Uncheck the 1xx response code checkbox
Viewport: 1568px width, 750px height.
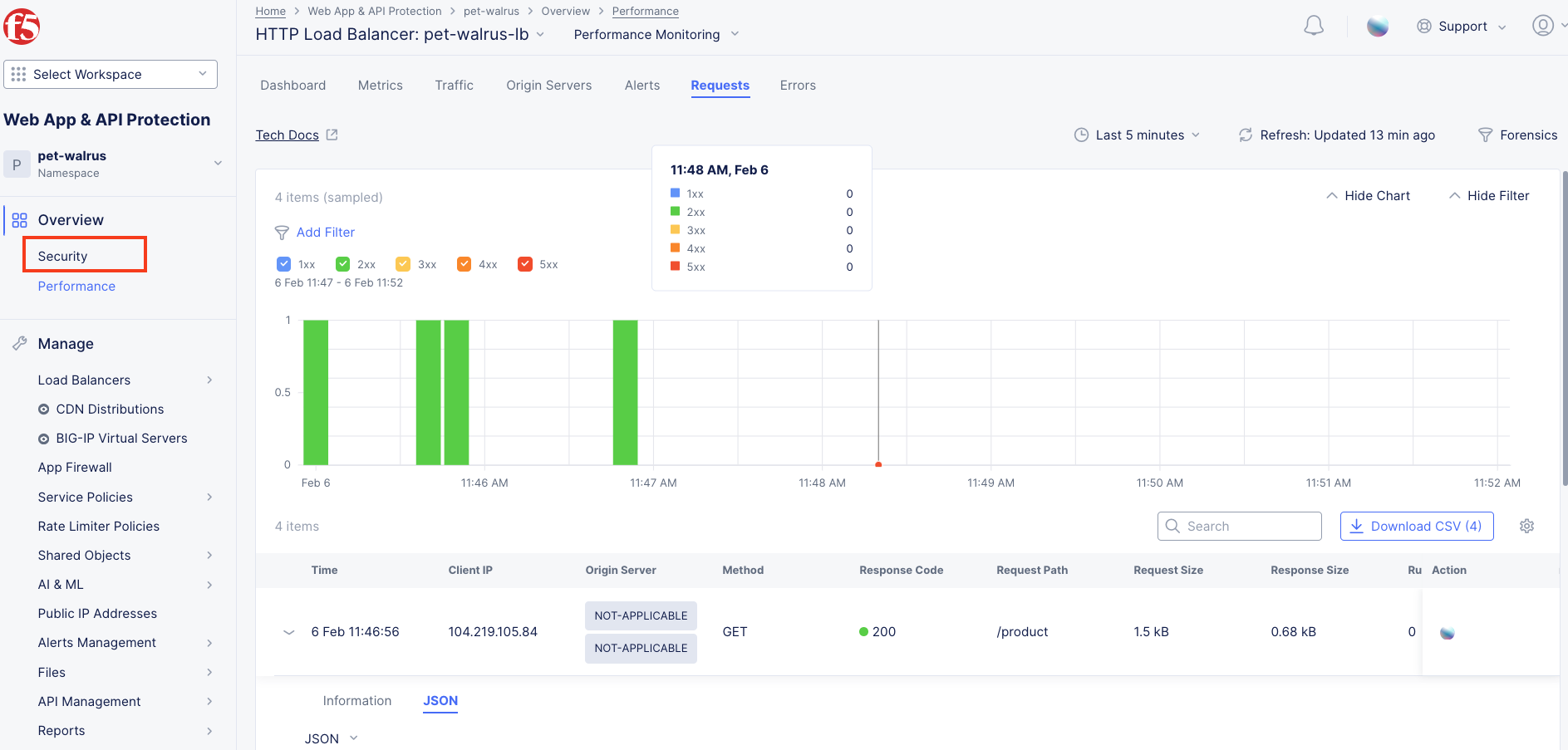(283, 264)
